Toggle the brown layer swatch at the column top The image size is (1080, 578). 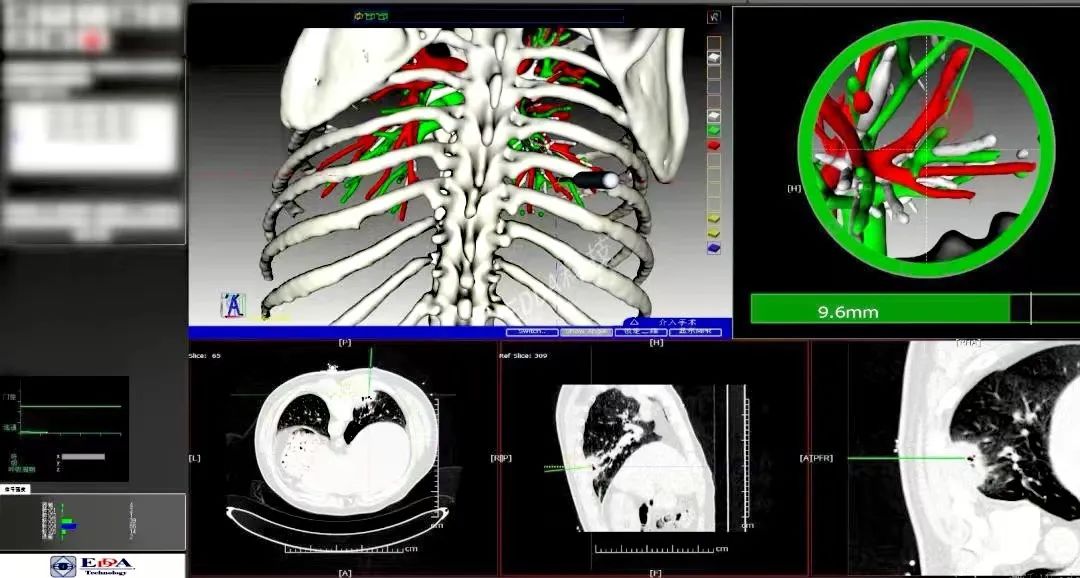pyautogui.click(x=714, y=42)
